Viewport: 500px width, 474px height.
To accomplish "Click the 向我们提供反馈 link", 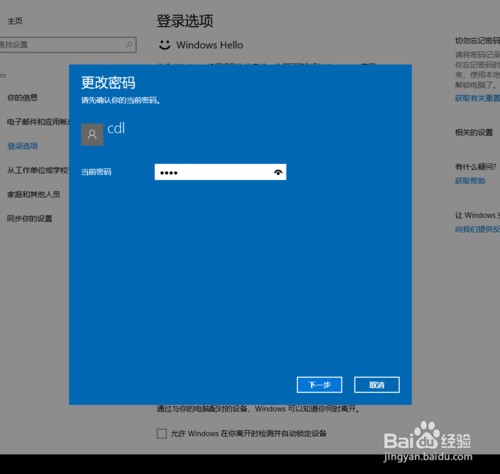I will (477, 229).
